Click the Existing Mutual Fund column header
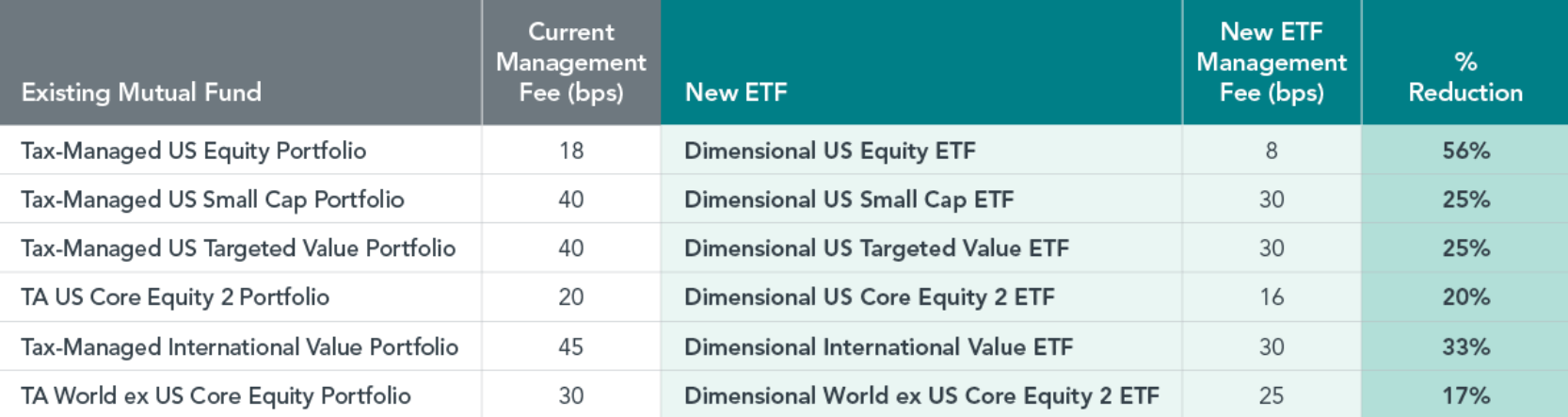The image size is (1568, 417). click(x=141, y=92)
